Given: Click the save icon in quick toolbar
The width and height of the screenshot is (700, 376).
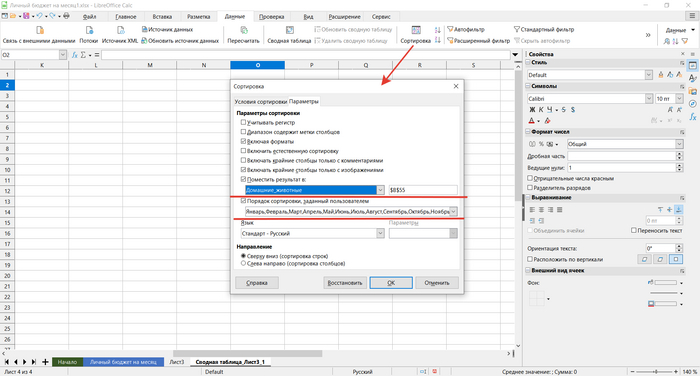Looking at the screenshot, I should (x=26, y=16).
